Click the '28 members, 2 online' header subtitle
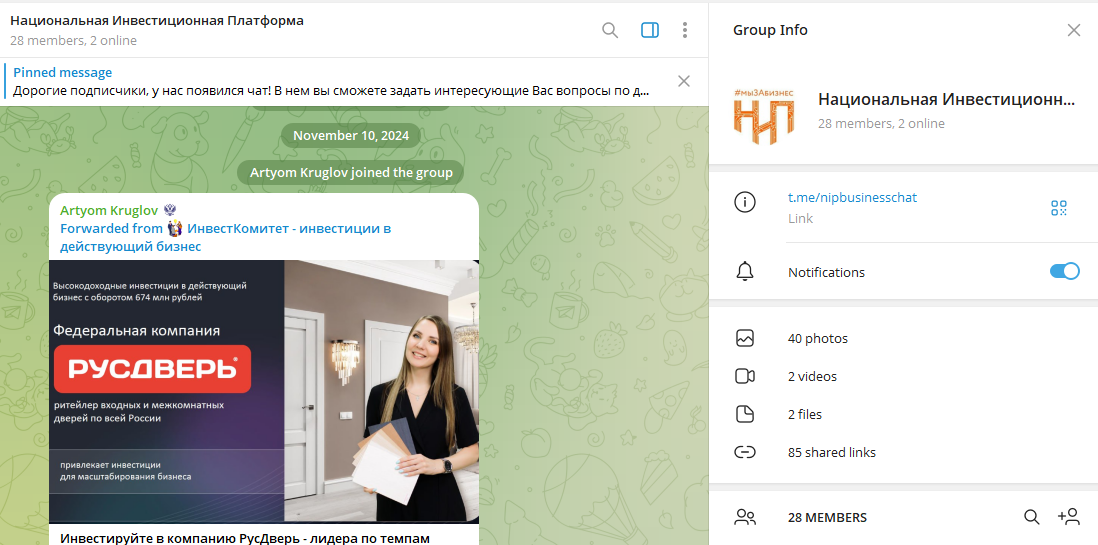The width and height of the screenshot is (1098, 545). coord(74,41)
